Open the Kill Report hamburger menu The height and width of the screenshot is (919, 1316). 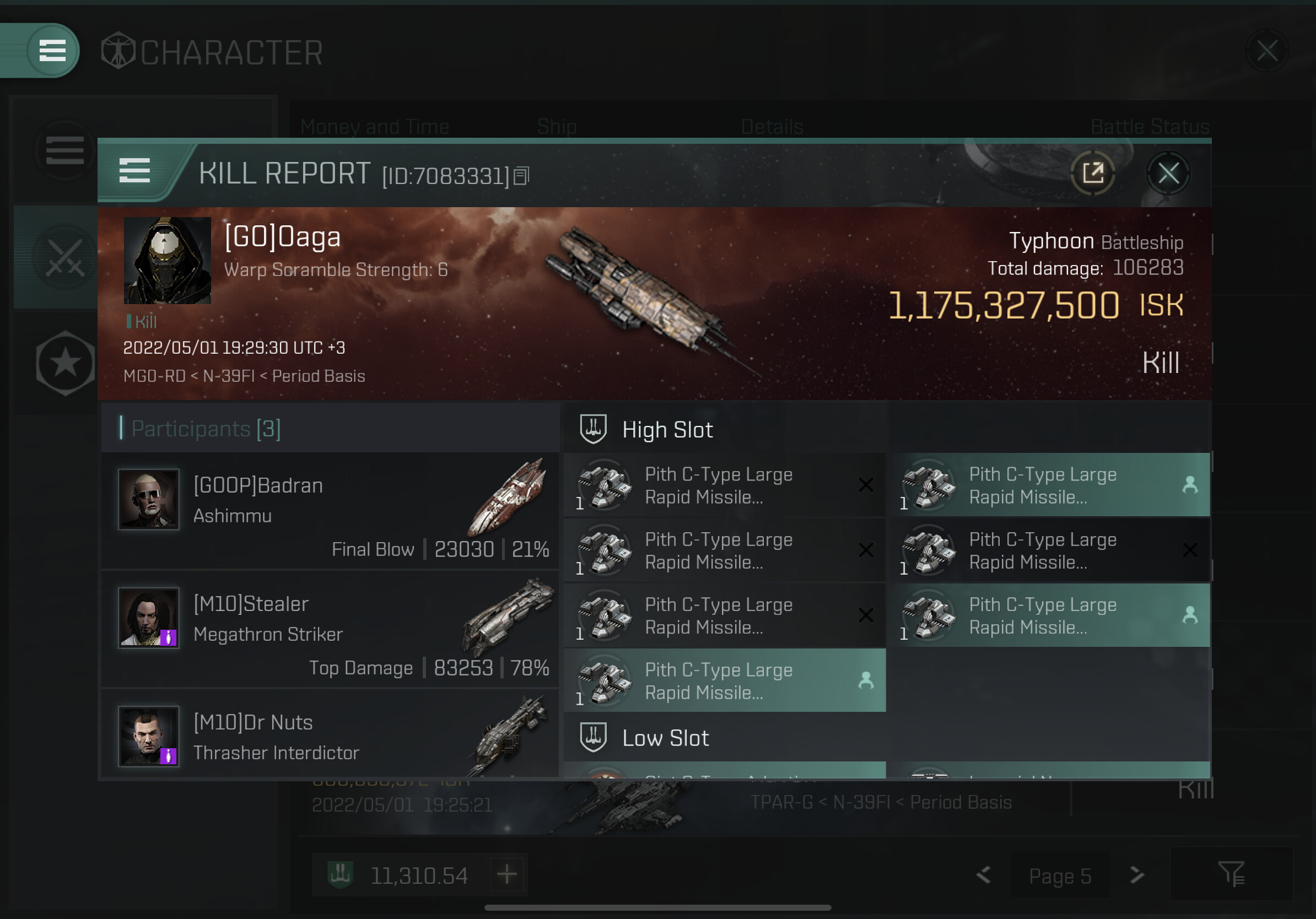134,171
